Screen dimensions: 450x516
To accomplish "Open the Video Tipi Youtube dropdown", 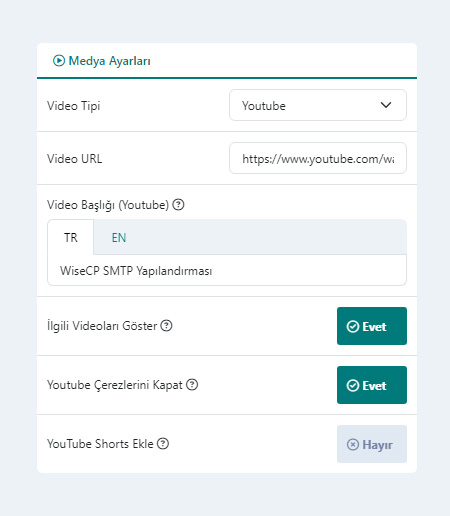I will point(318,105).
